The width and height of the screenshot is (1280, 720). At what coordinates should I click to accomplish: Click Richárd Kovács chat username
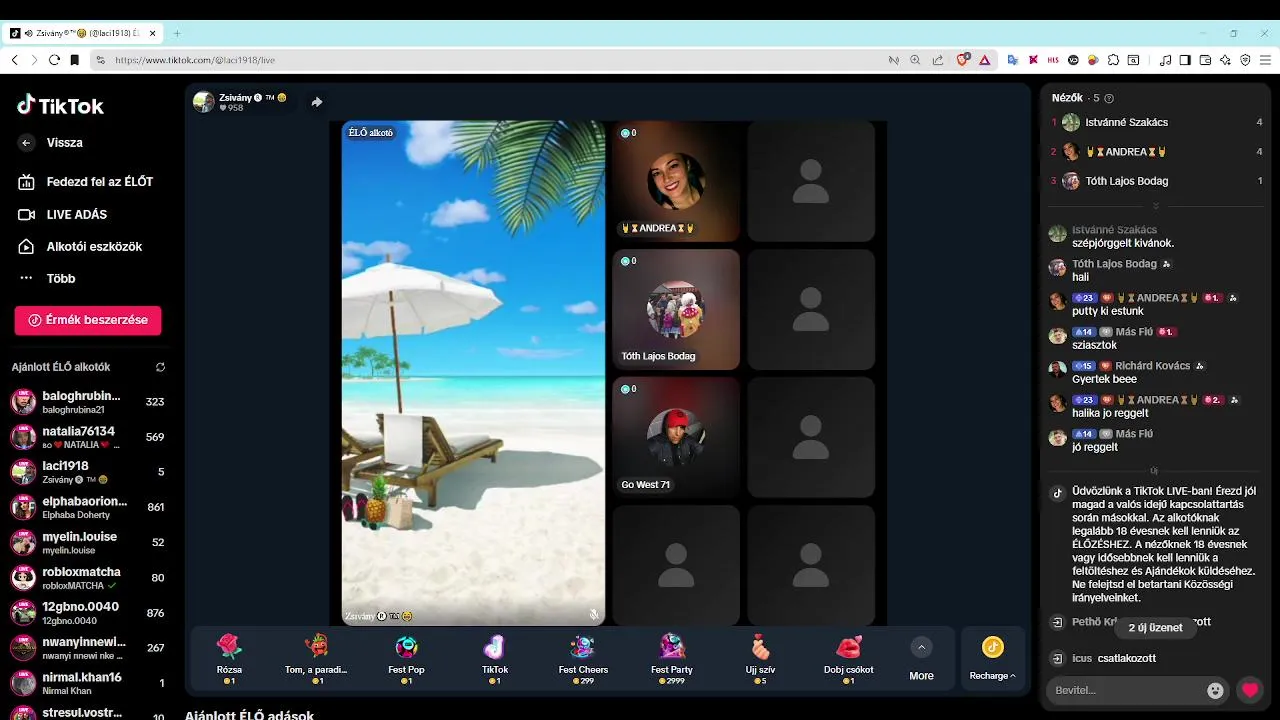click(x=1152, y=366)
